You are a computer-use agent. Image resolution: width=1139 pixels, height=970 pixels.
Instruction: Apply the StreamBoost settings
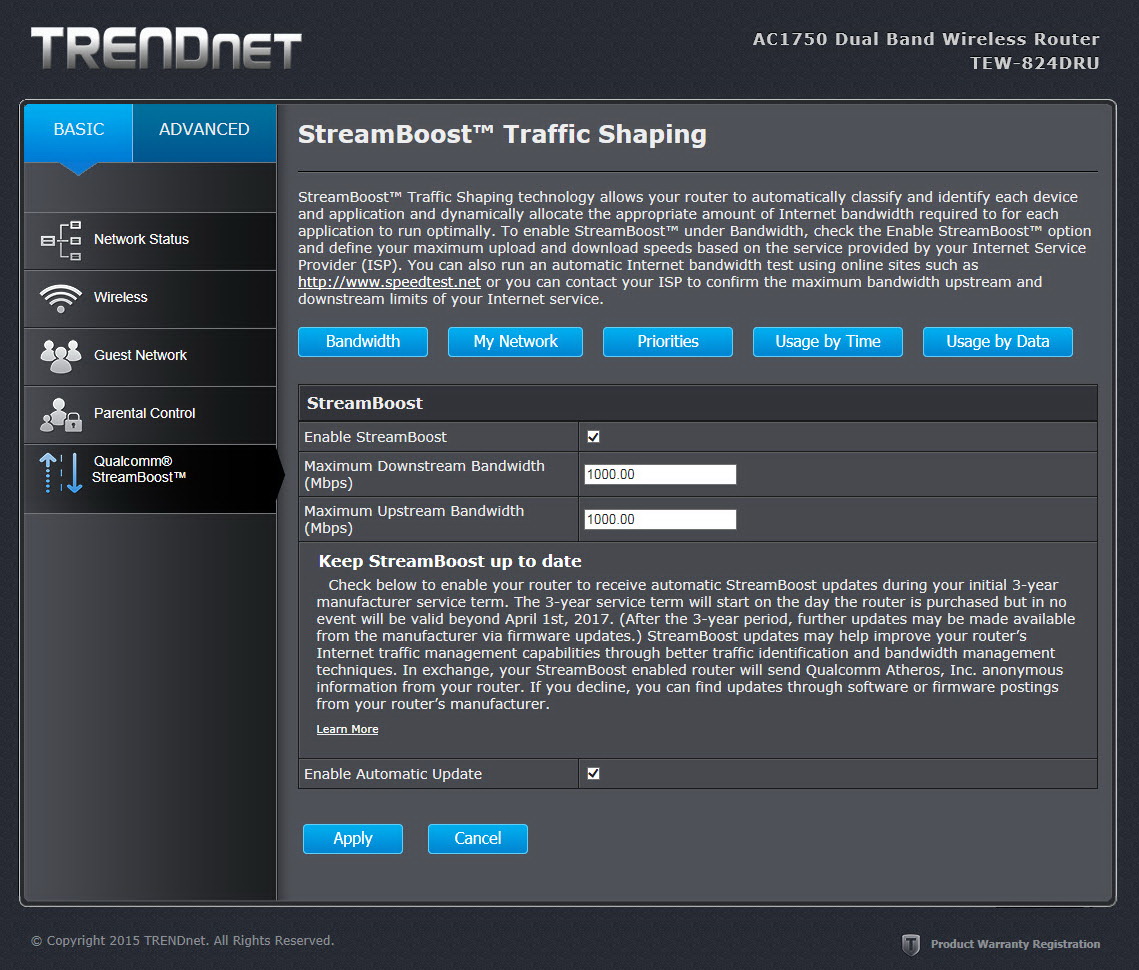tap(352, 838)
